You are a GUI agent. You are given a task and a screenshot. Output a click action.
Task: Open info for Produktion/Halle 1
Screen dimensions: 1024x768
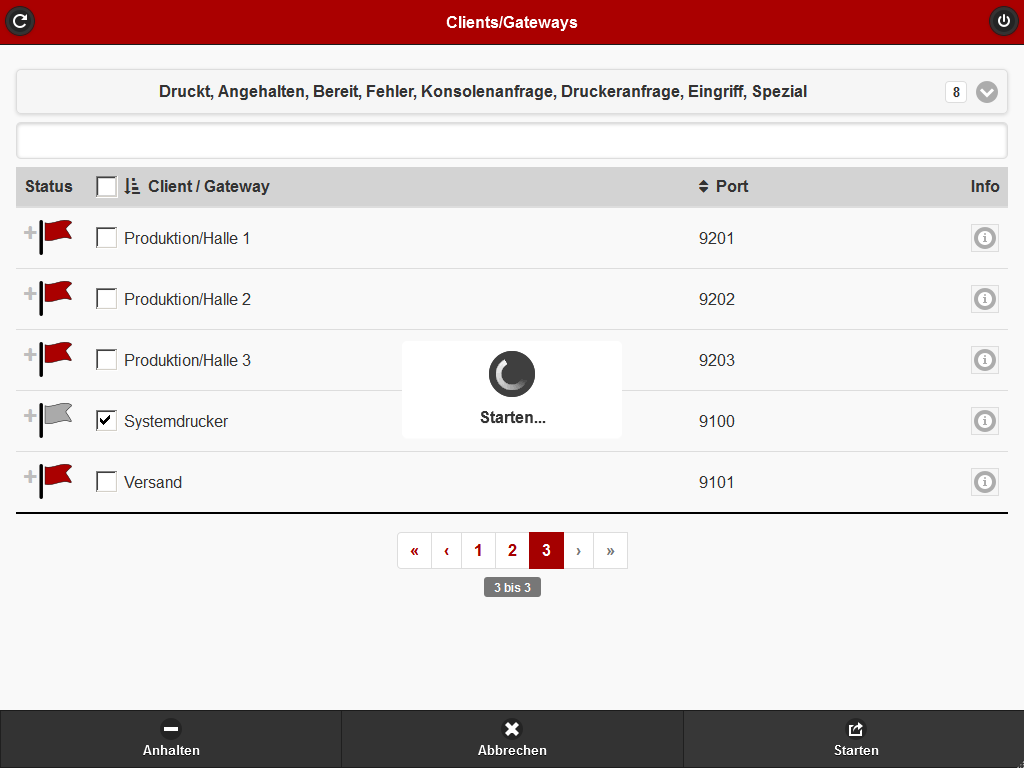(985, 238)
